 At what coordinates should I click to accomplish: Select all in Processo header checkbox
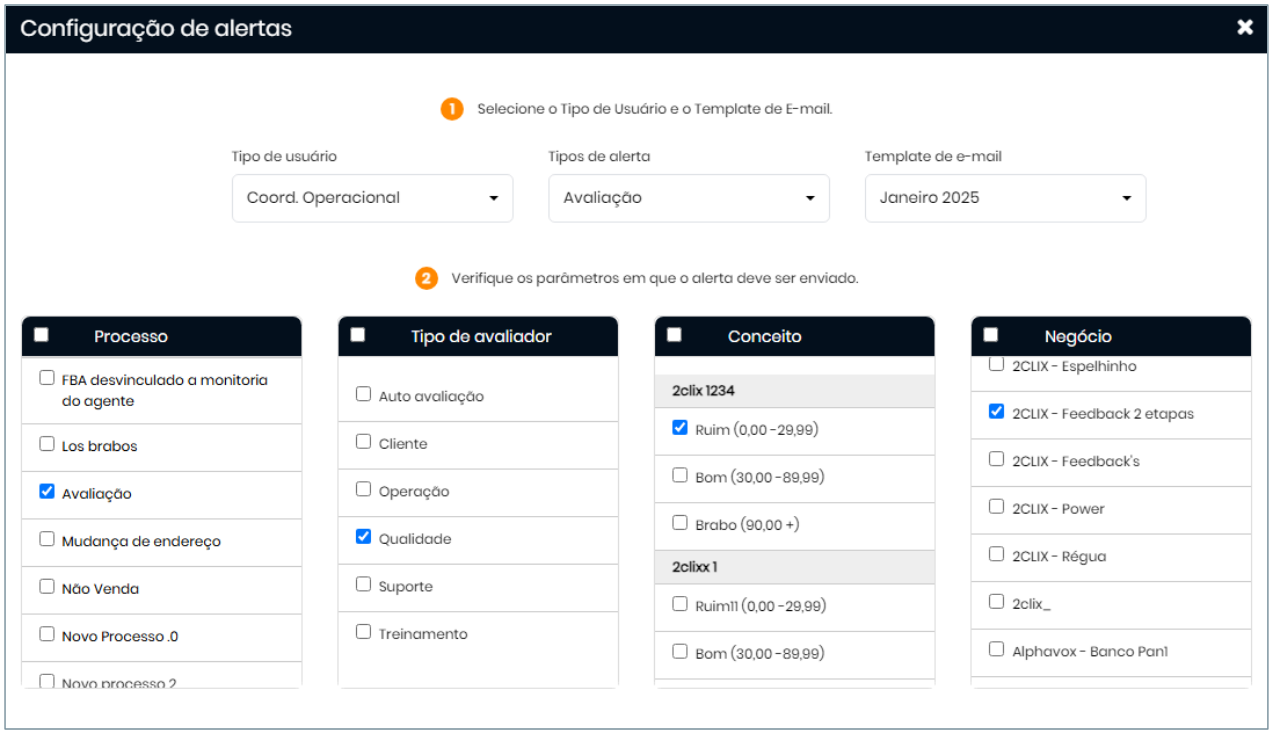41,336
